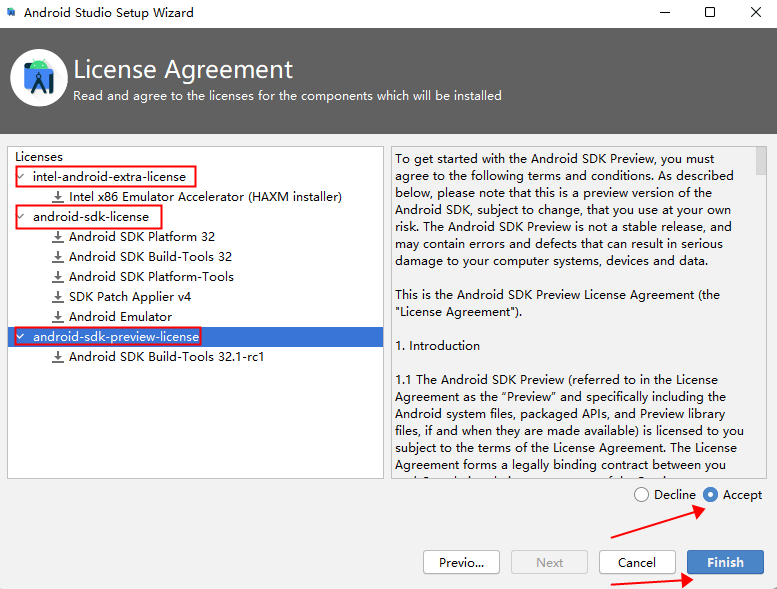Image resolution: width=777 pixels, height=589 pixels.
Task: Click download icon next to Android Emulator
Action: [x=58, y=317]
